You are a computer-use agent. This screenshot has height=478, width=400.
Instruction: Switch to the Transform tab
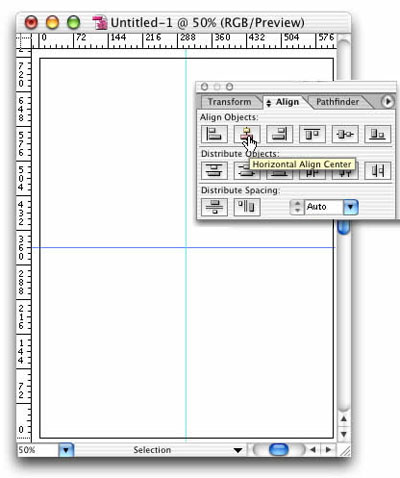(230, 102)
